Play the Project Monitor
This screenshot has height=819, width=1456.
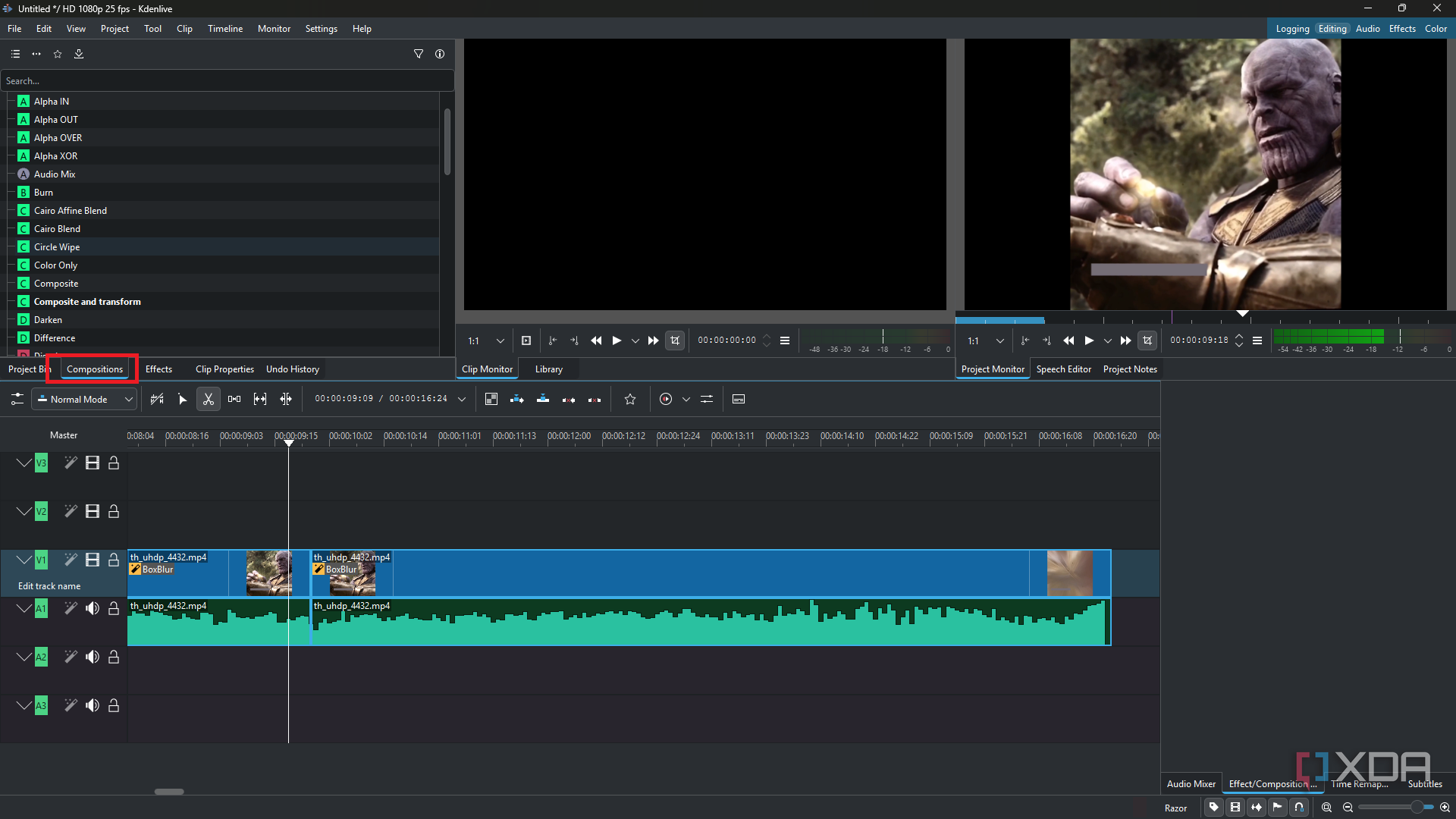click(x=1089, y=340)
